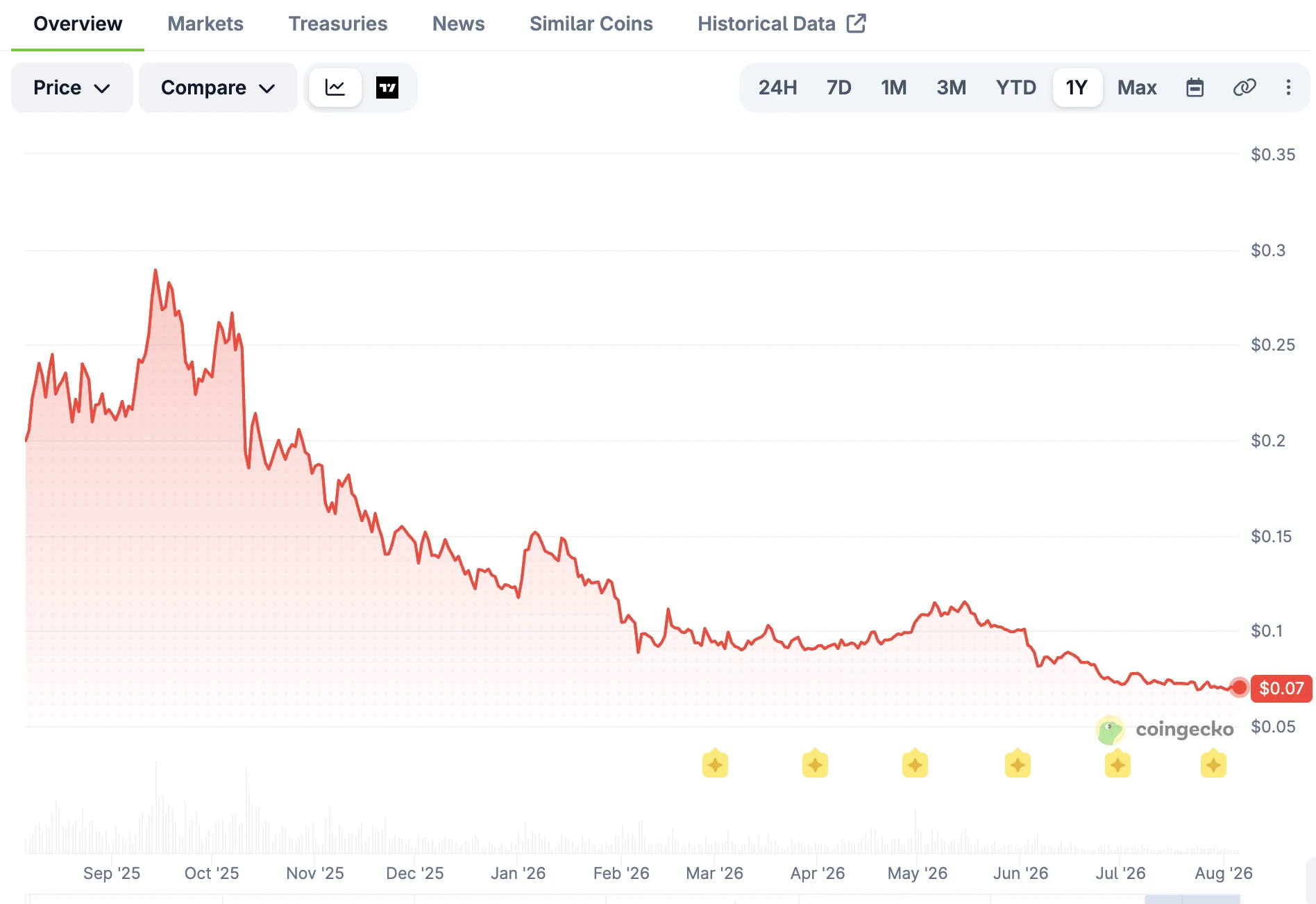Select the 1M time range
The image size is (1316, 904).
pyautogui.click(x=894, y=87)
